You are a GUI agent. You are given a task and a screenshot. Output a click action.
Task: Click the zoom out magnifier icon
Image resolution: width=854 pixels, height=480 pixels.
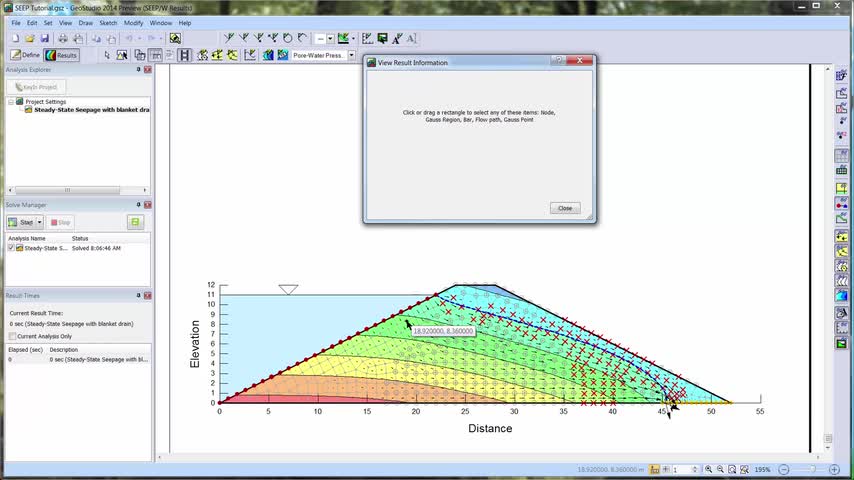point(720,469)
